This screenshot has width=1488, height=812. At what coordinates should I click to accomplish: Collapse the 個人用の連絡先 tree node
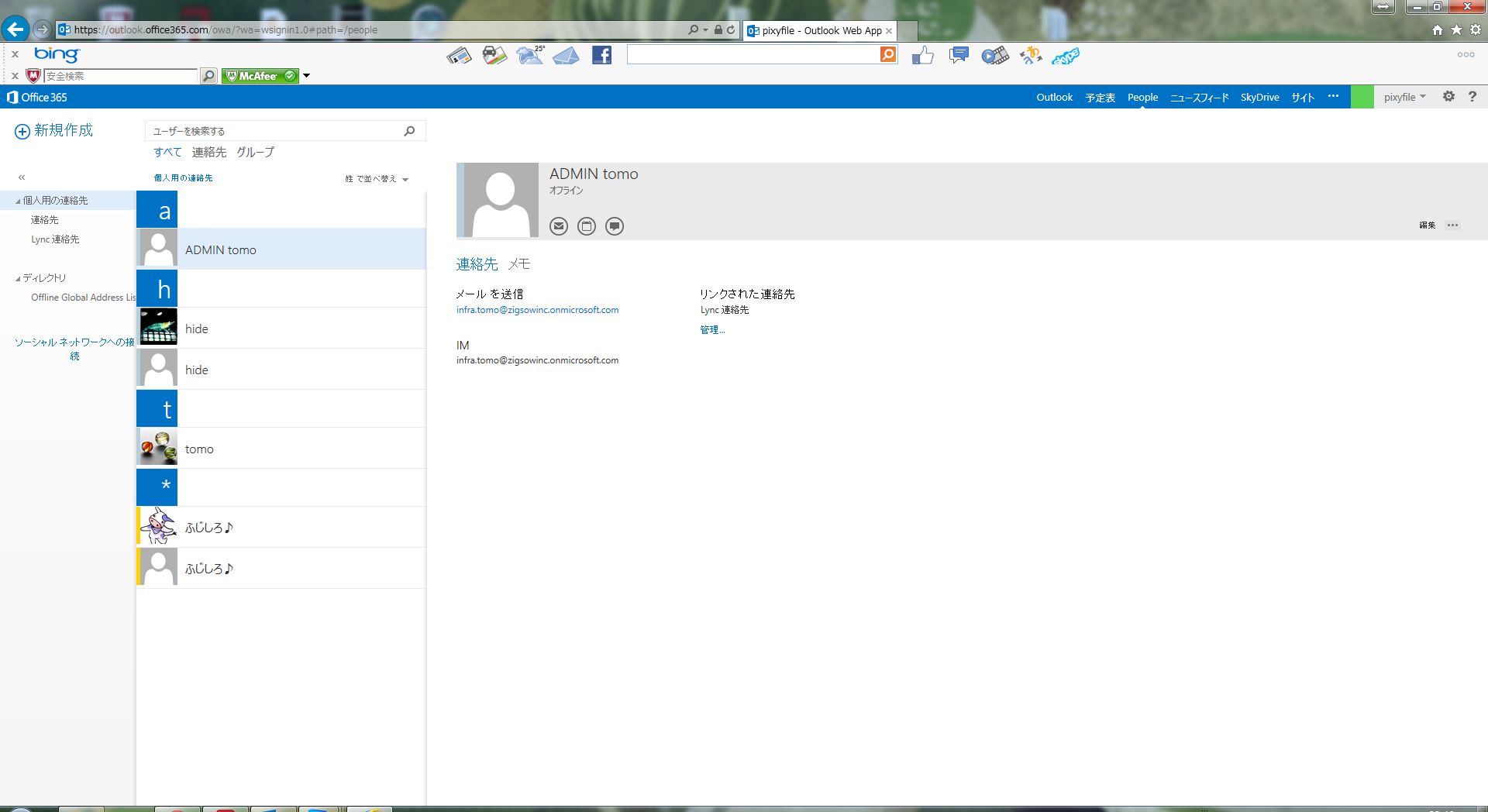[18, 201]
